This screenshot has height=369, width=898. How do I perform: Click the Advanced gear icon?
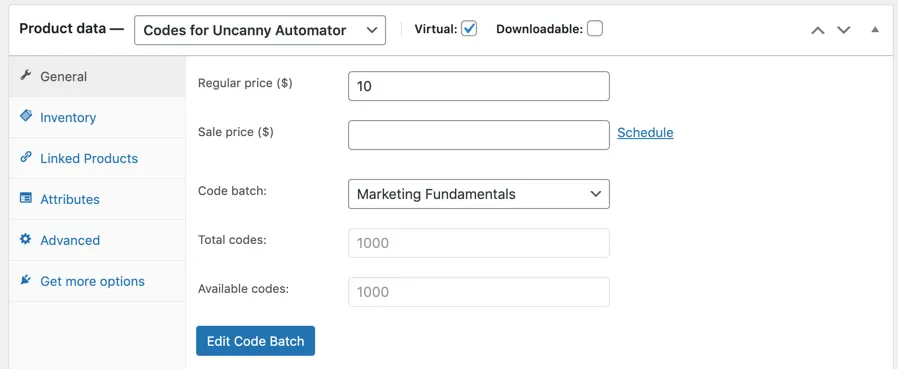coord(25,239)
